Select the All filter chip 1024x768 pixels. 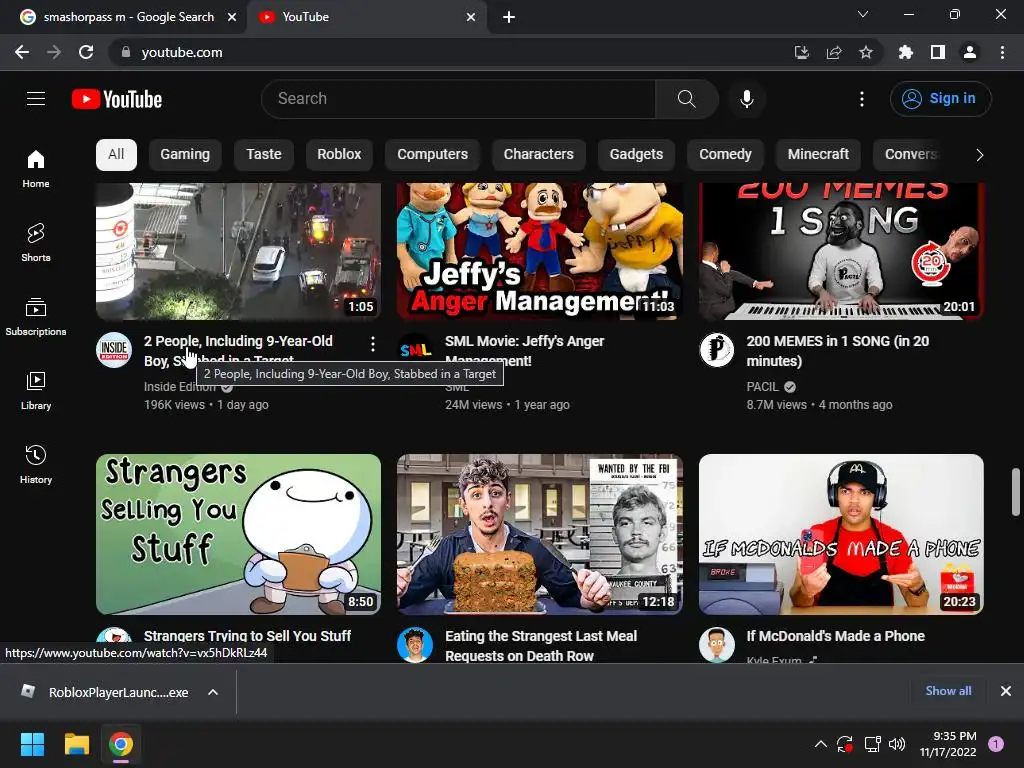[x=116, y=155]
